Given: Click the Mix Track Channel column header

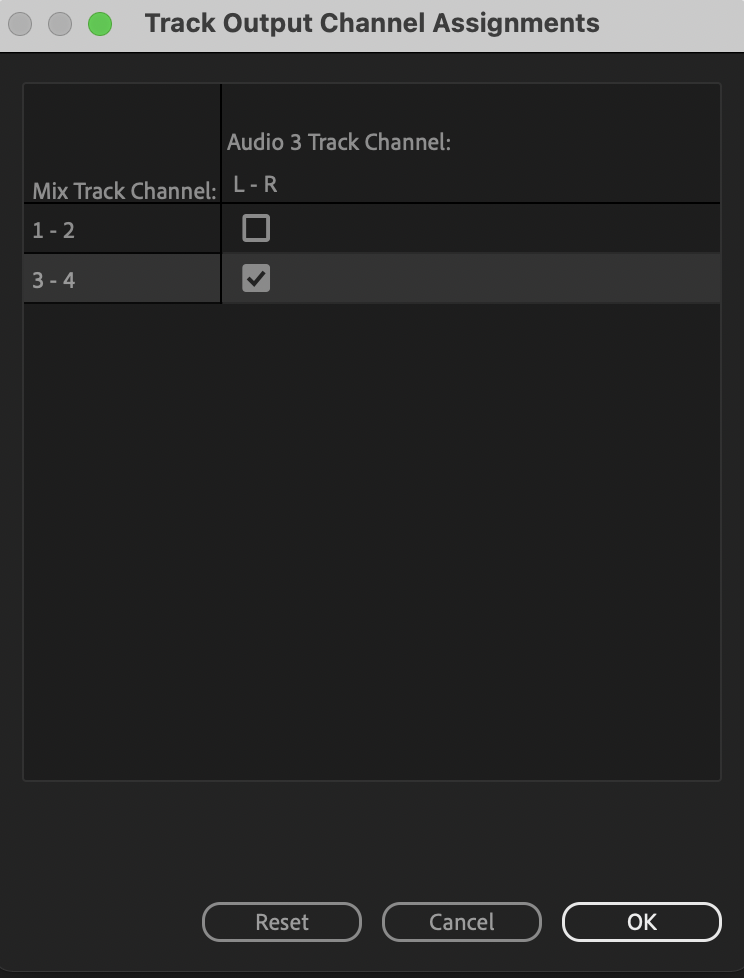Looking at the screenshot, I should [x=122, y=190].
